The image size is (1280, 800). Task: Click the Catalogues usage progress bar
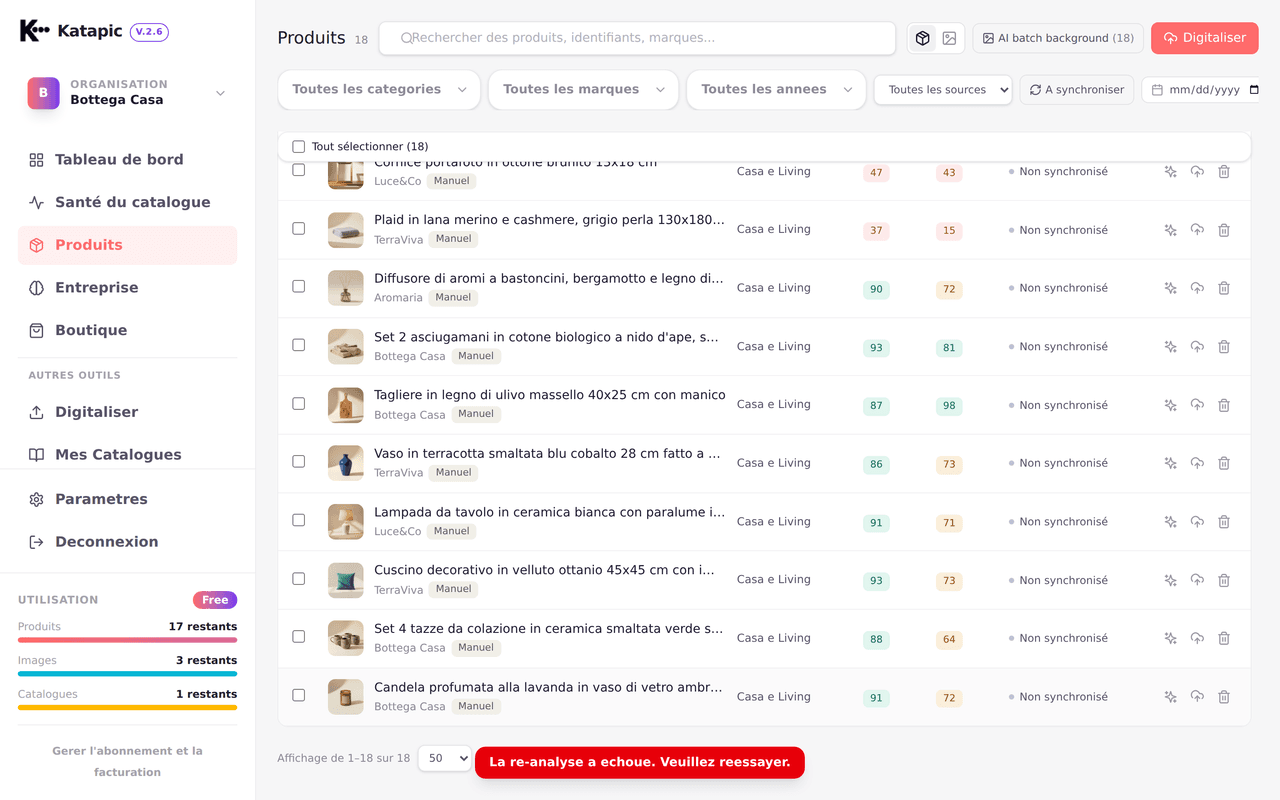(127, 708)
